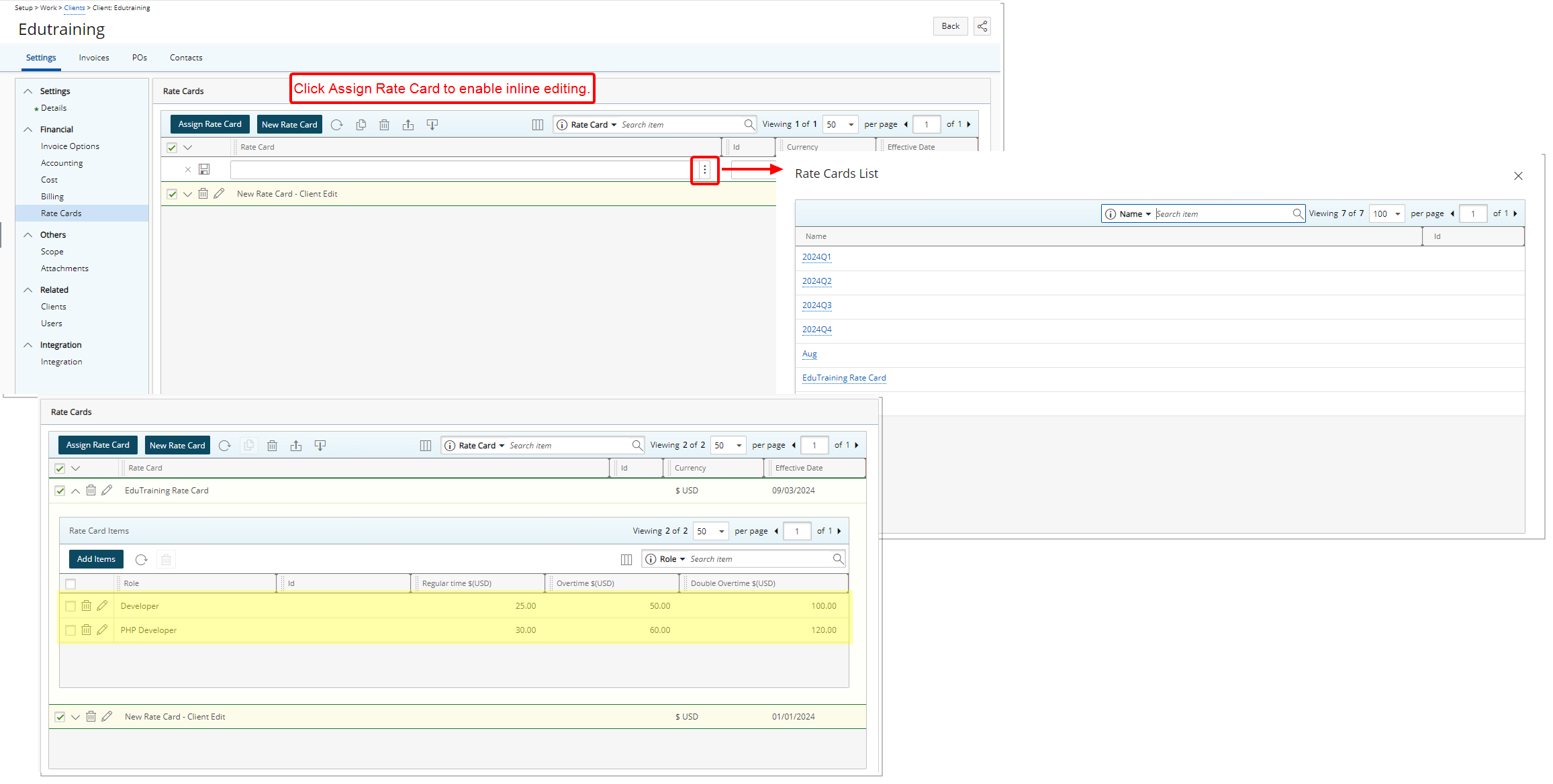
Task: Click save icon in the inline edit row
Action: [205, 170]
